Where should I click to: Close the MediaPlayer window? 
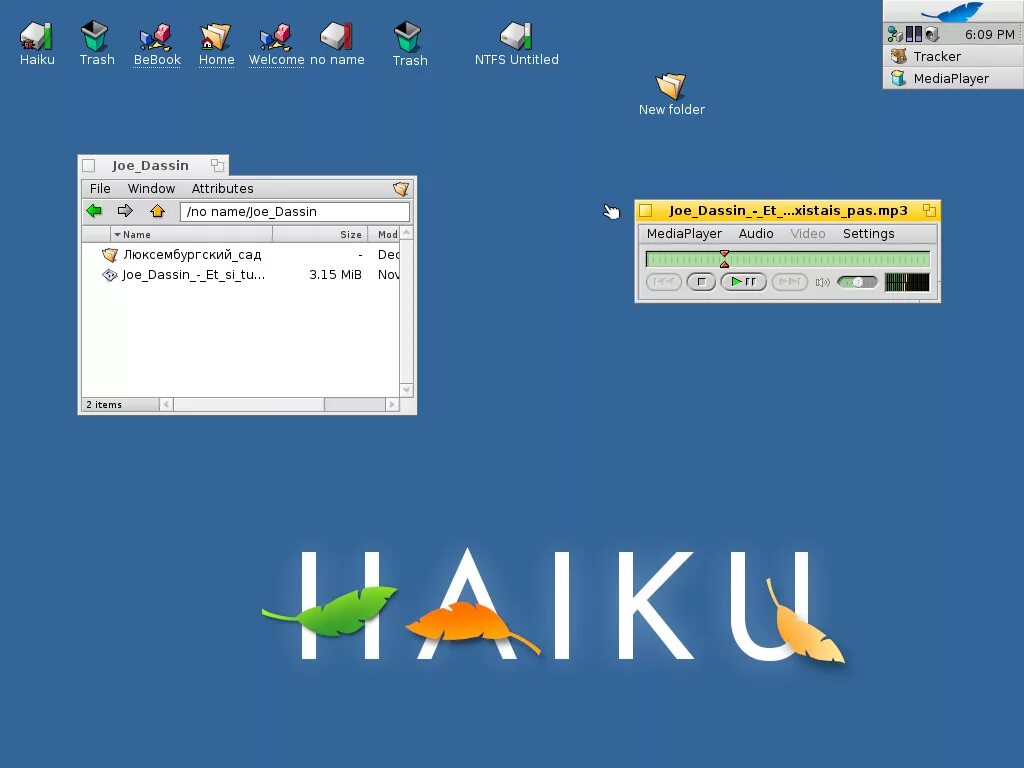[x=646, y=210]
